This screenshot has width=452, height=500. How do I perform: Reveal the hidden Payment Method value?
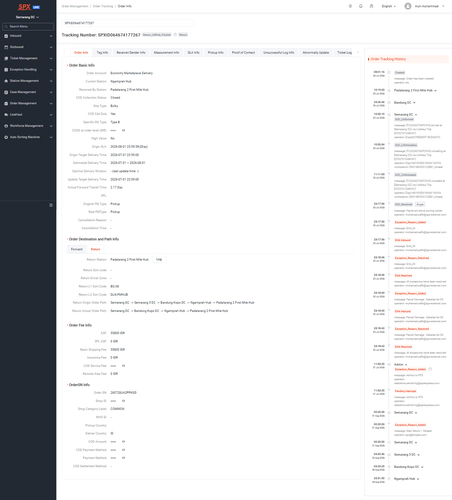[123, 458]
